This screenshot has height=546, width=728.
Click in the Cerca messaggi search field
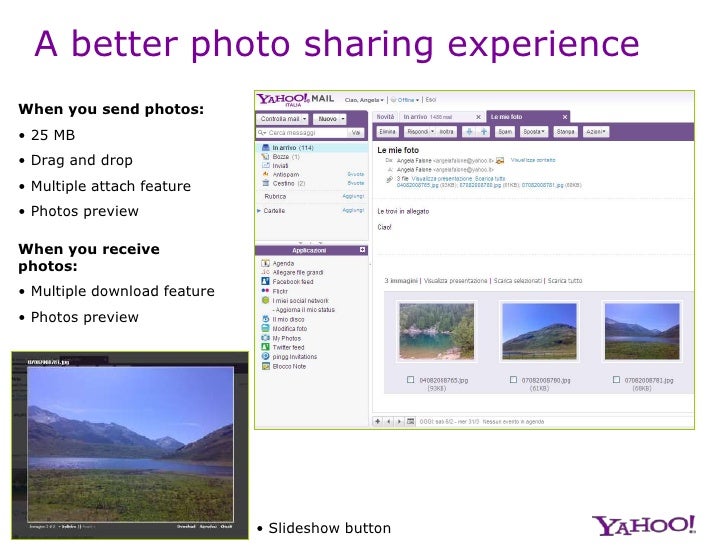pos(307,133)
